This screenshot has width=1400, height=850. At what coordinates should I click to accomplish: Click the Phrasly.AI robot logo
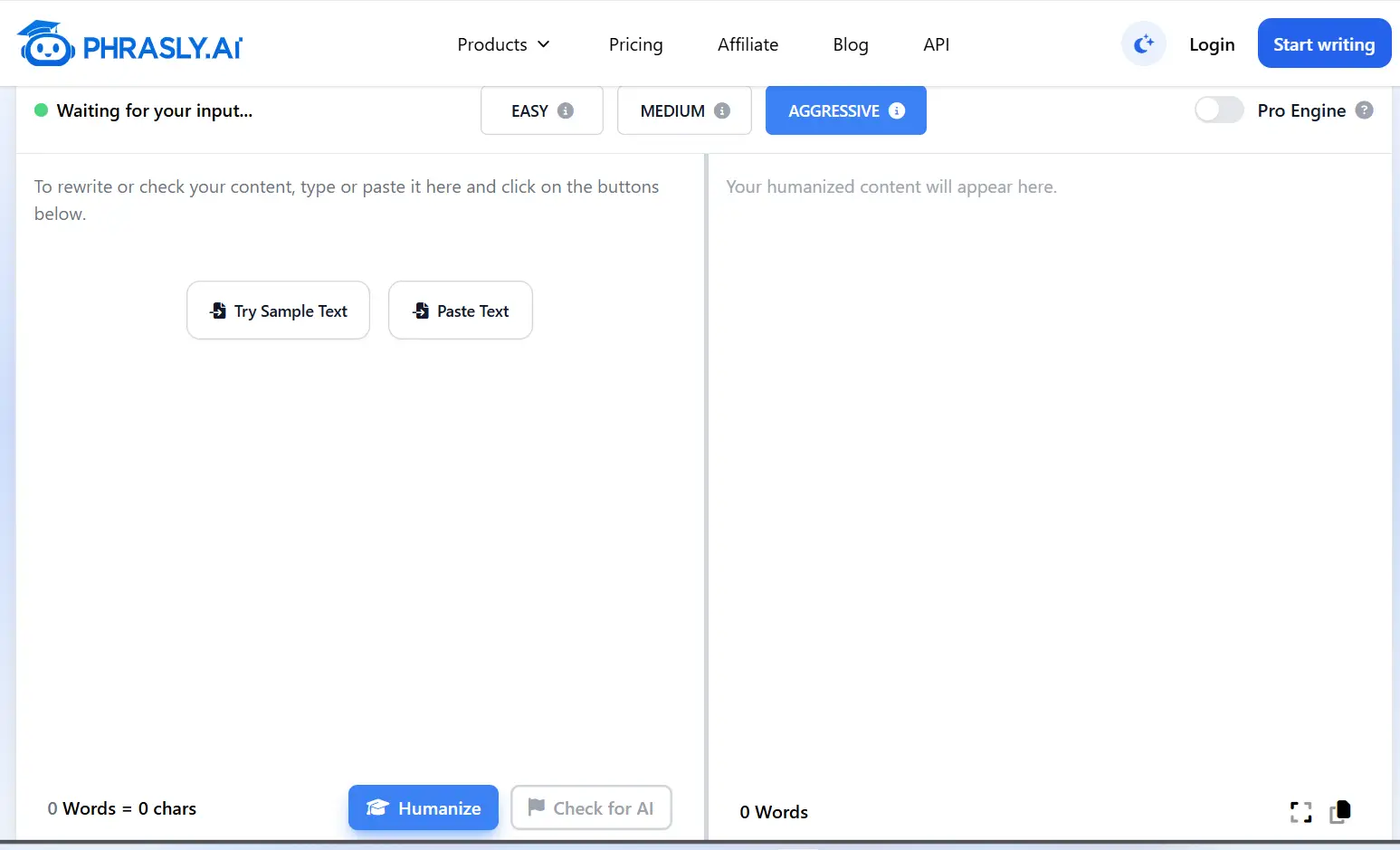pyautogui.click(x=45, y=43)
